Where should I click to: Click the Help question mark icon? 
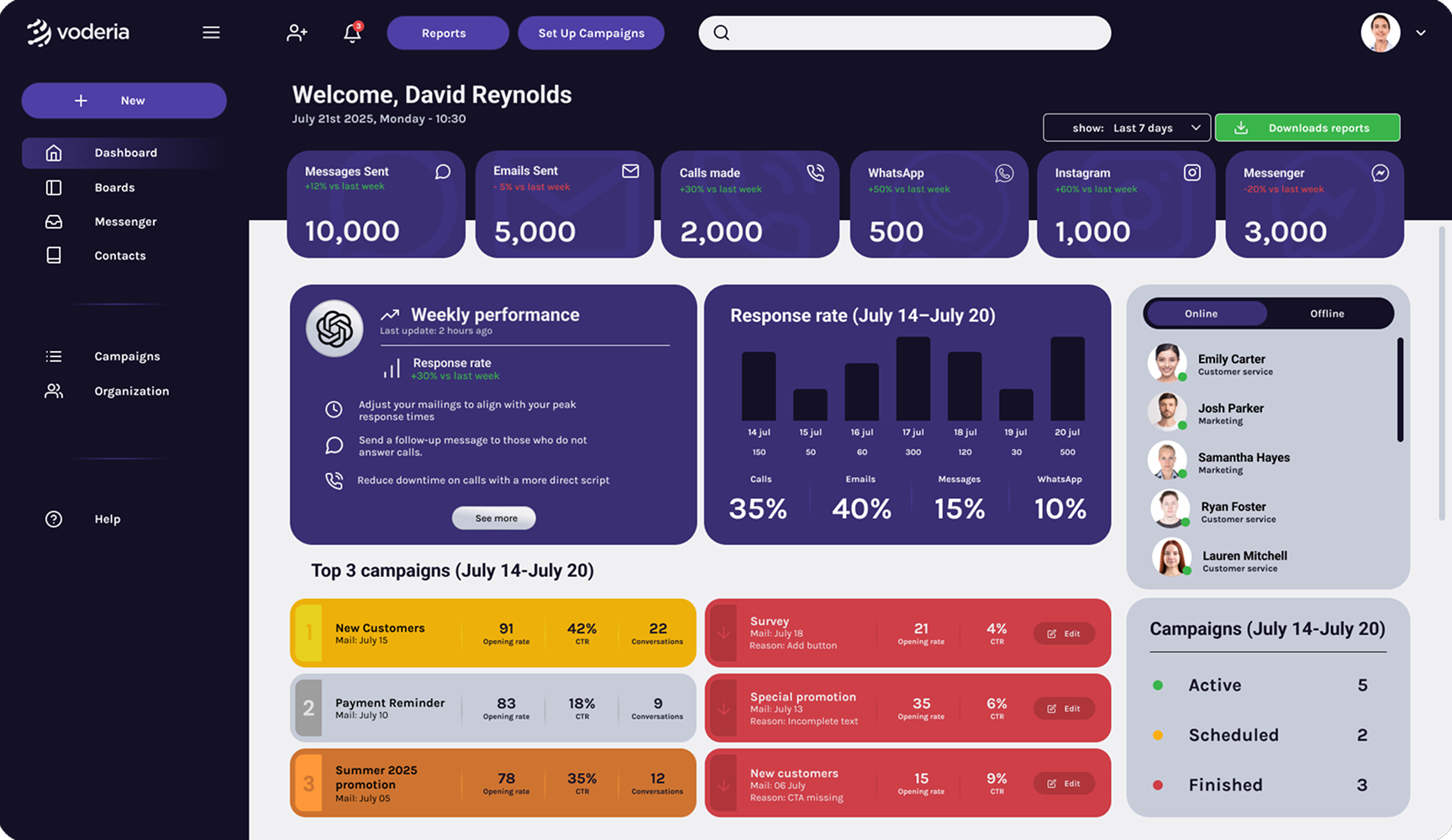[54, 519]
